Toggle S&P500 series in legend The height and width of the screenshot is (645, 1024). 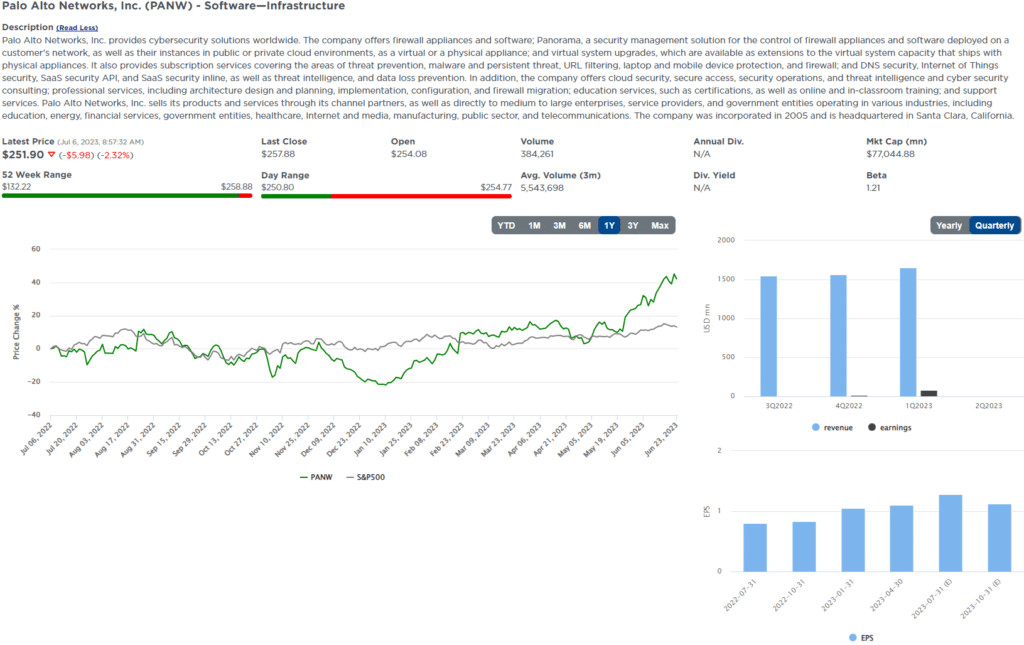366,477
